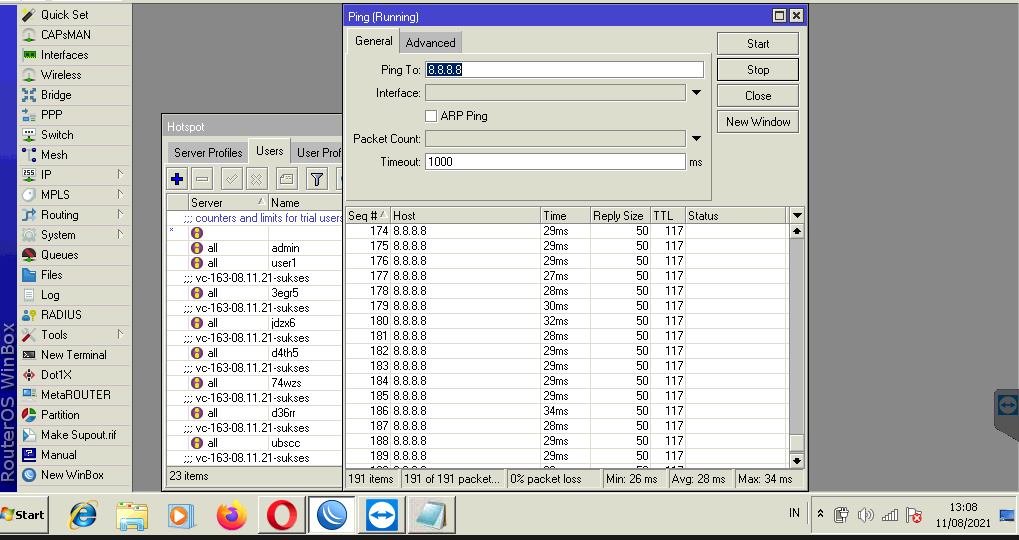Open ping table column chooser dropdown
Screen dimensions: 1019x540
[797, 216]
